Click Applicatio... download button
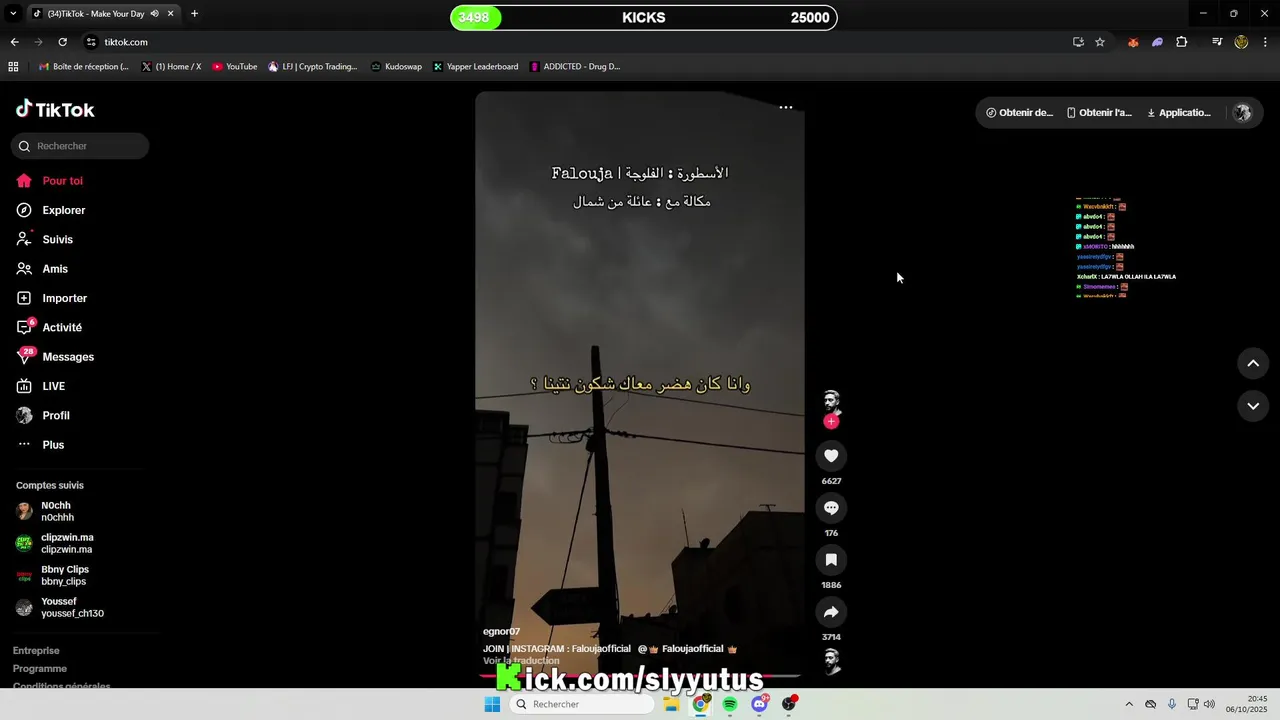 pos(1178,113)
